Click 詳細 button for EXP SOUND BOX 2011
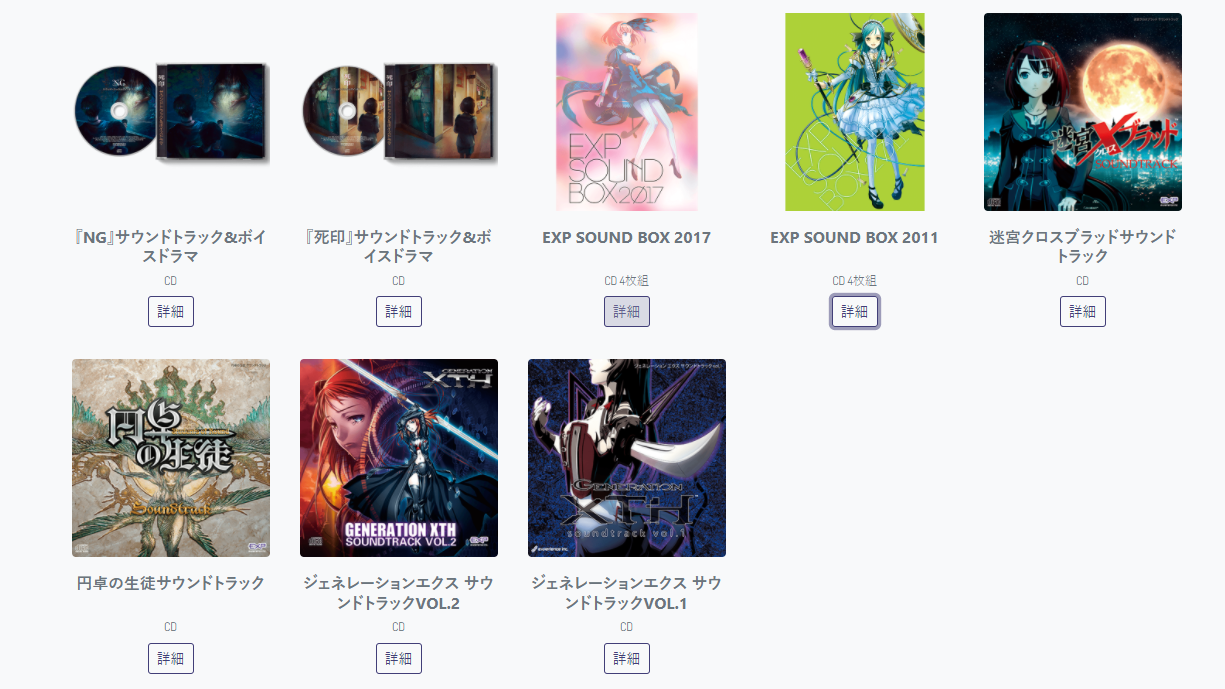Screen dimensions: 1225x689 click(x=855, y=311)
